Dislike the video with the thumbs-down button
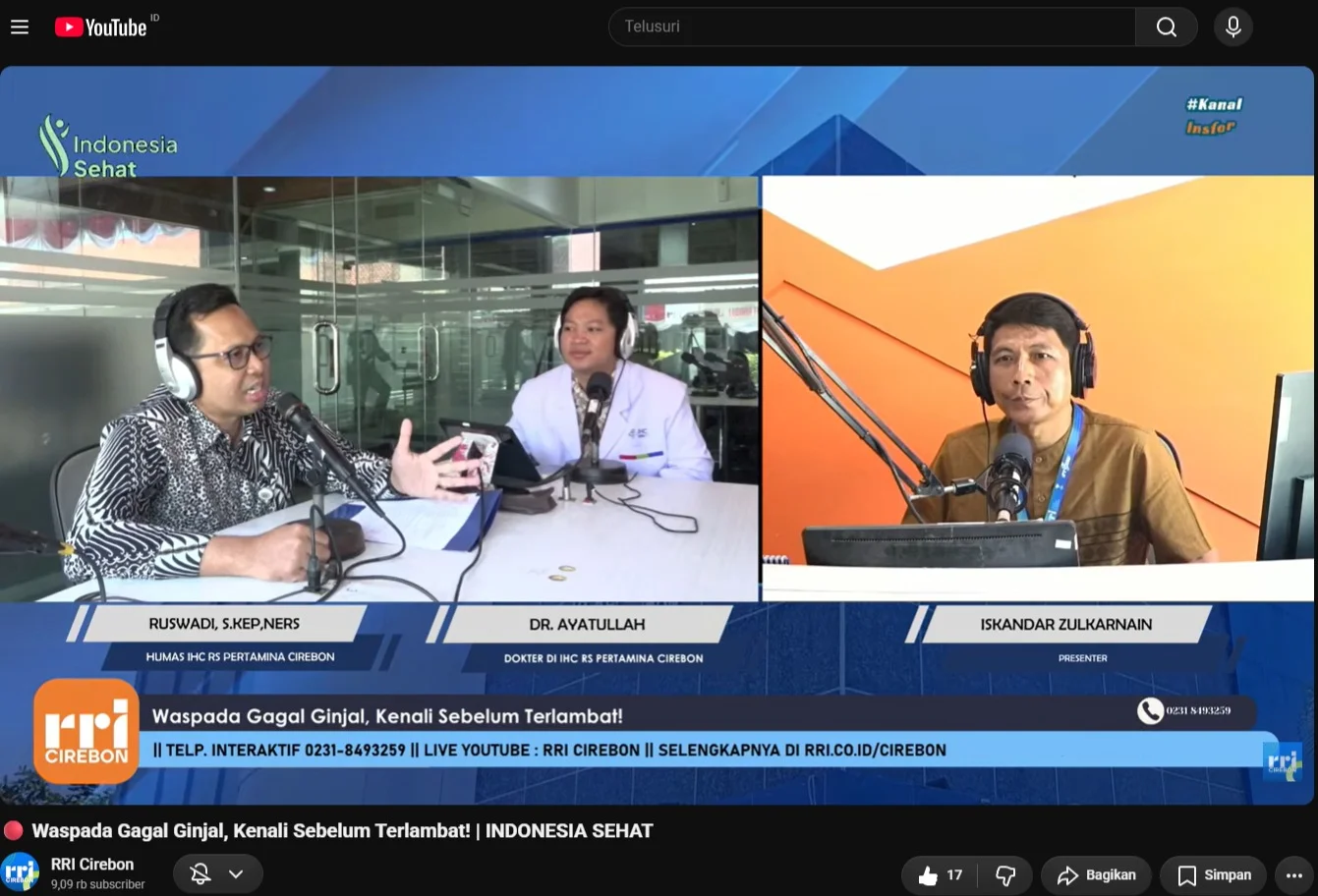Image resolution: width=1318 pixels, height=896 pixels. point(1005,875)
